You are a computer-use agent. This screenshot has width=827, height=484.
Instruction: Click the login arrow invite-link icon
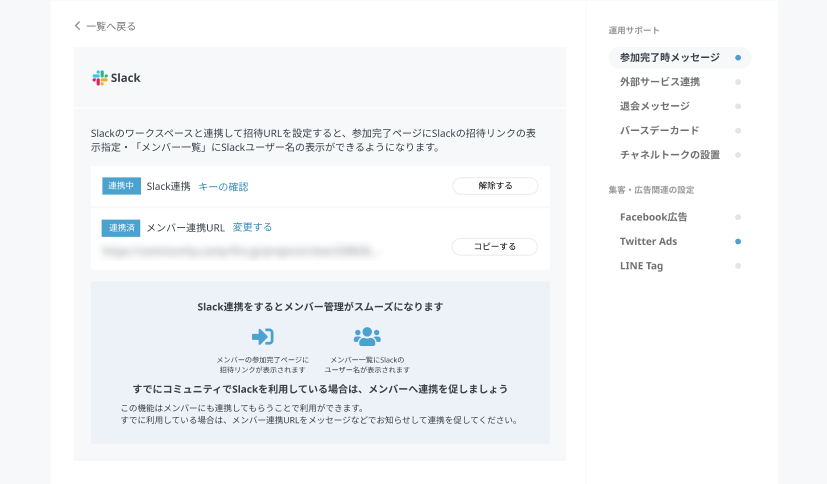coord(262,336)
